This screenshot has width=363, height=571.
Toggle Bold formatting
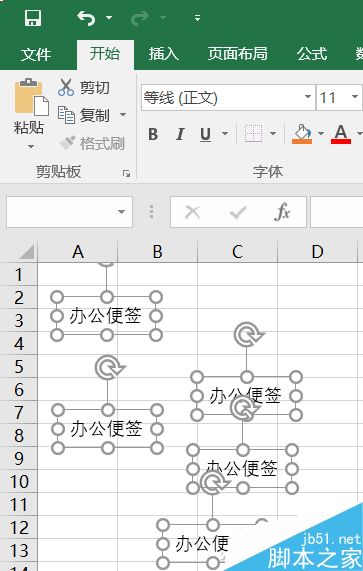153,134
